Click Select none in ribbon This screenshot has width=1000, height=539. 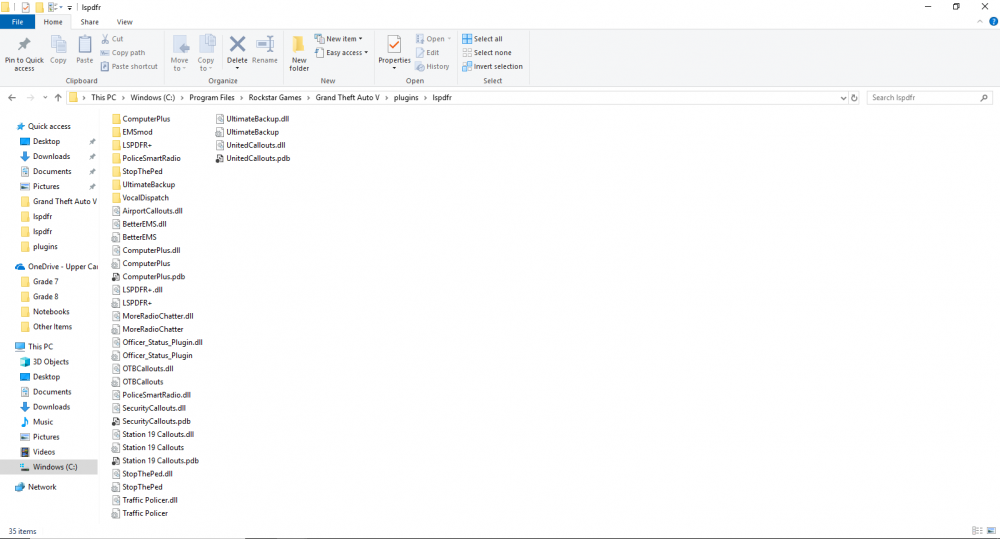point(487,53)
